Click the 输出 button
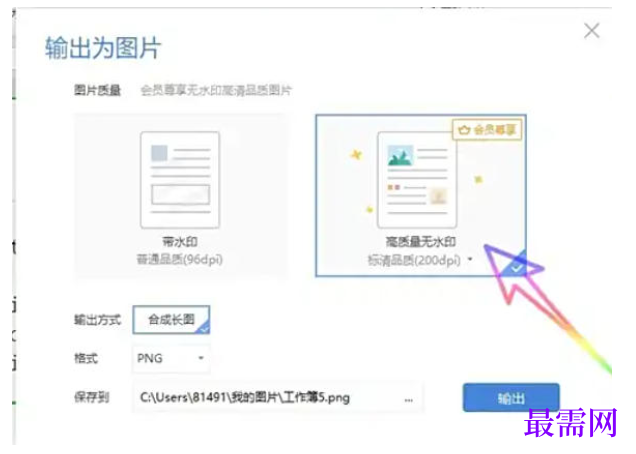This screenshot has height=454, width=636. (x=511, y=398)
